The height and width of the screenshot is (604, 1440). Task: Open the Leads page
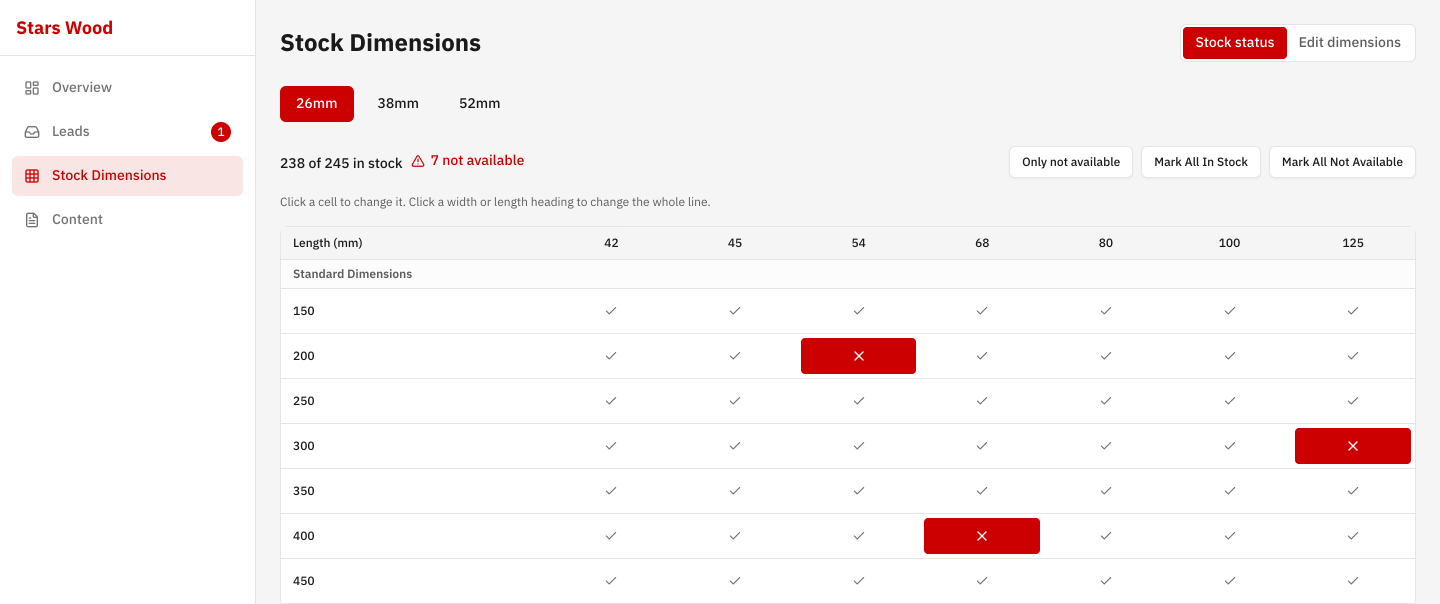click(x=127, y=132)
